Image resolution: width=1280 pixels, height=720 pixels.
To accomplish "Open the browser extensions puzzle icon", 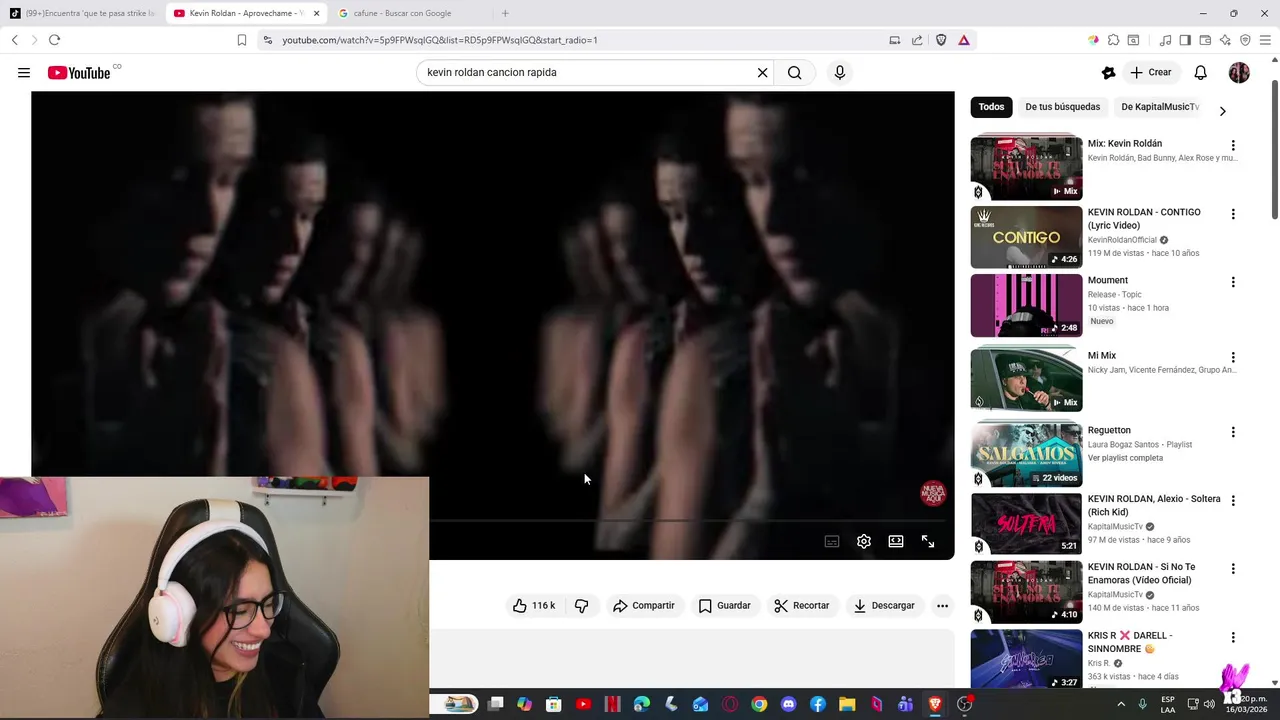I will 1113,40.
